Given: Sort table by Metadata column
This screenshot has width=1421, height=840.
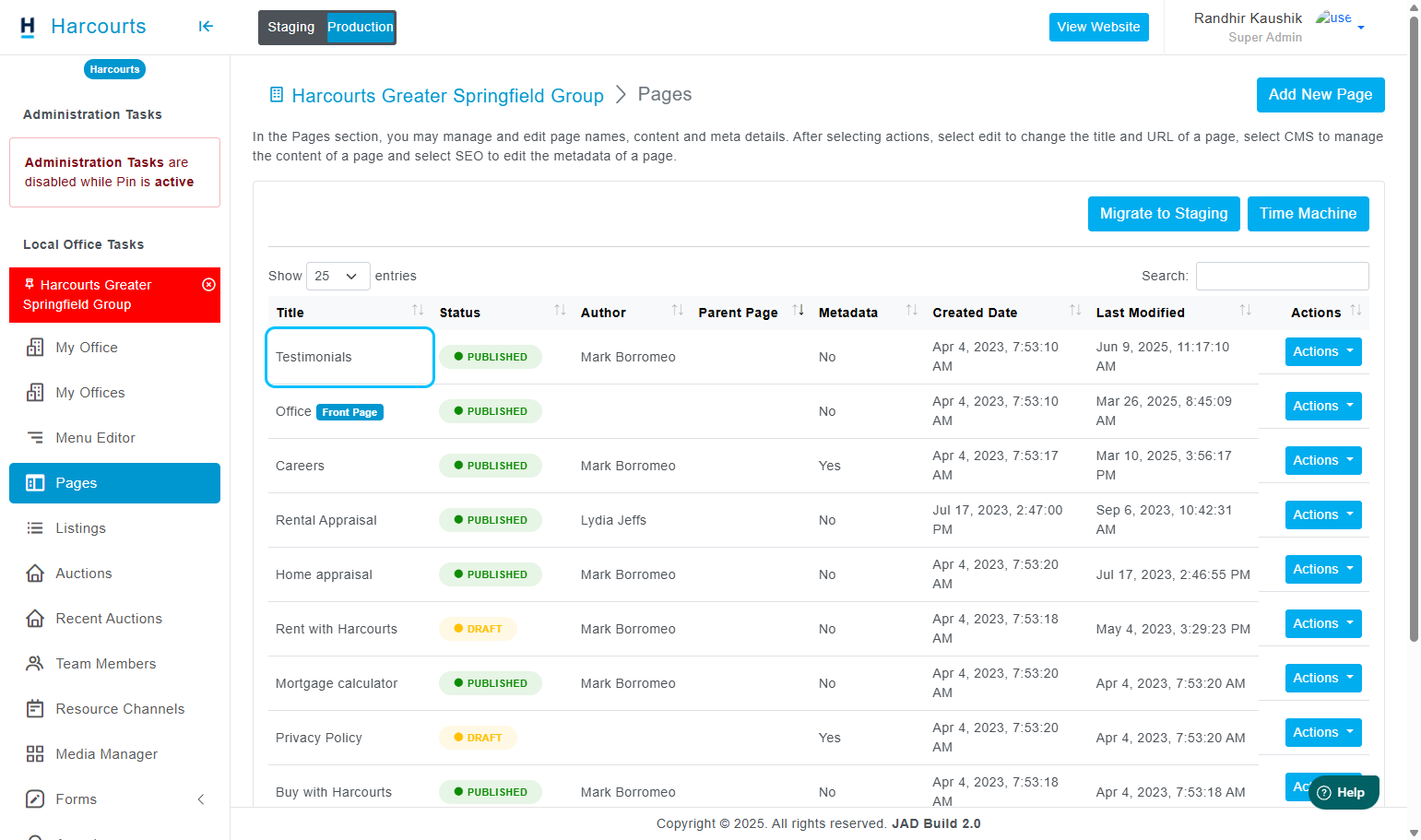Looking at the screenshot, I should tap(912, 311).
